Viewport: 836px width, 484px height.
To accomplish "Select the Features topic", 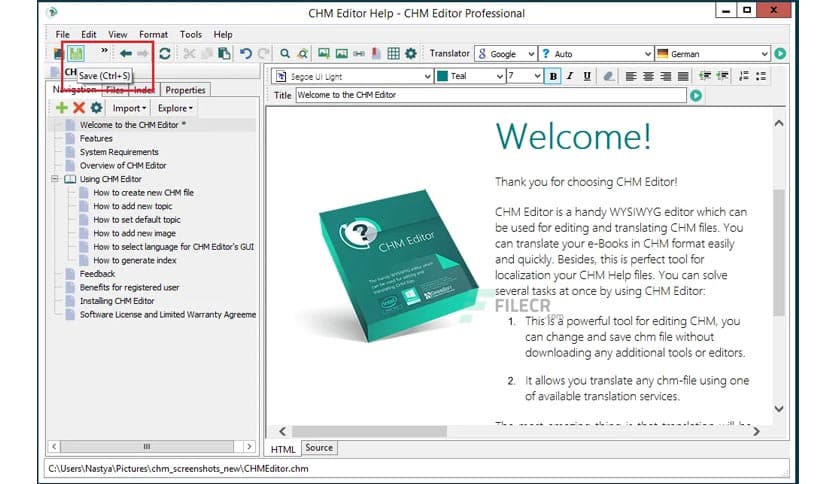I will pyautogui.click(x=96, y=139).
